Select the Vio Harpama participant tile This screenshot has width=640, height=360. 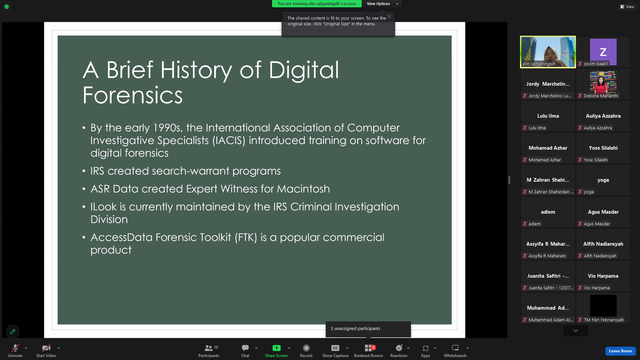pyautogui.click(x=603, y=276)
